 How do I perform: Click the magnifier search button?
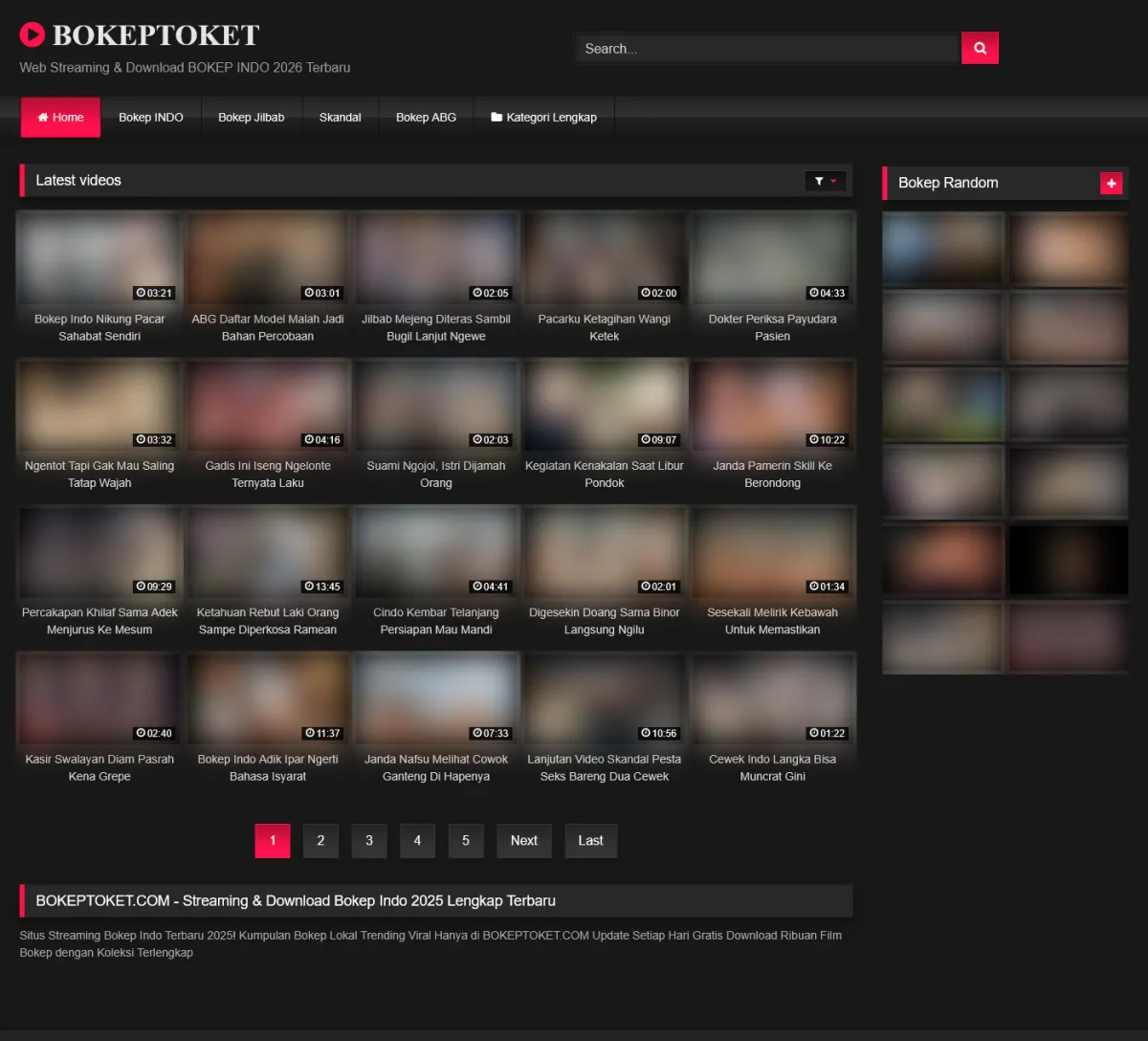pos(980,48)
